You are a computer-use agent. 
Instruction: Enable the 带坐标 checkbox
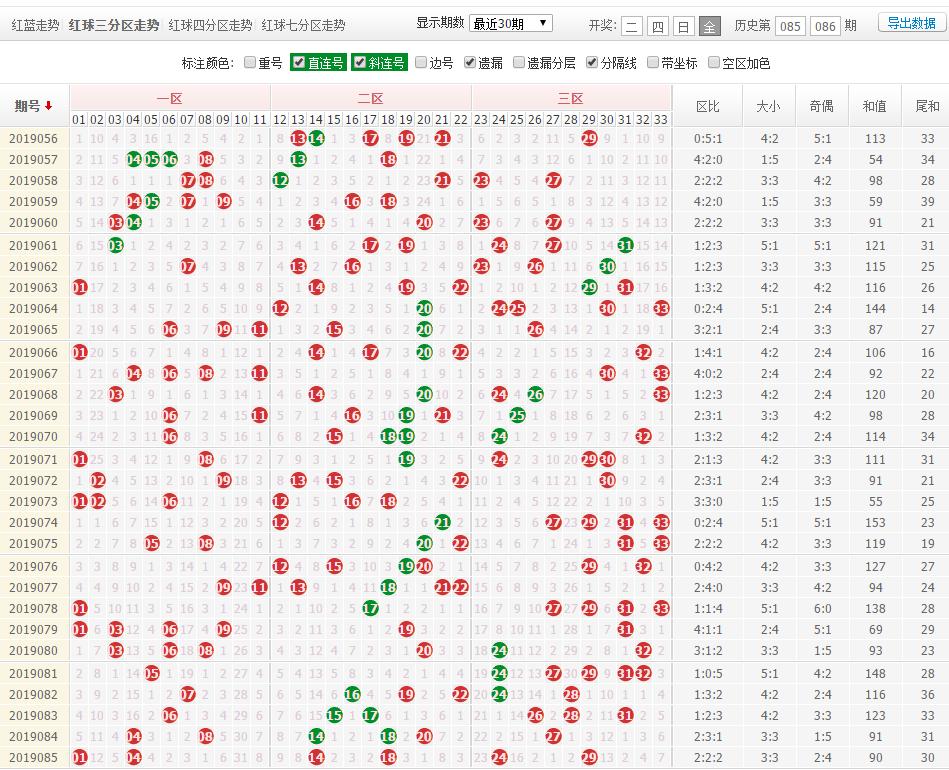(652, 62)
